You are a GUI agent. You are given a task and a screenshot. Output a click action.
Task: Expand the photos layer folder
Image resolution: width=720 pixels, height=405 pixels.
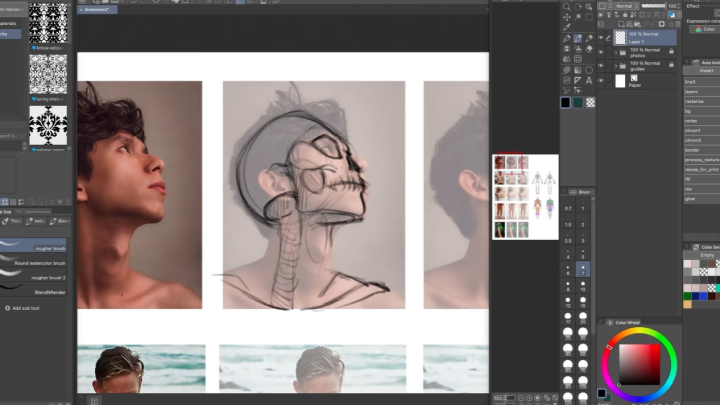(x=616, y=52)
